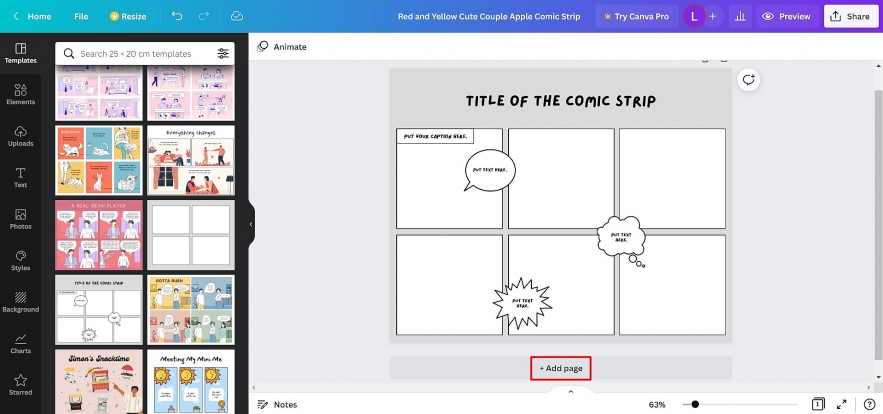Click the add comment icon beside the page

tap(747, 80)
